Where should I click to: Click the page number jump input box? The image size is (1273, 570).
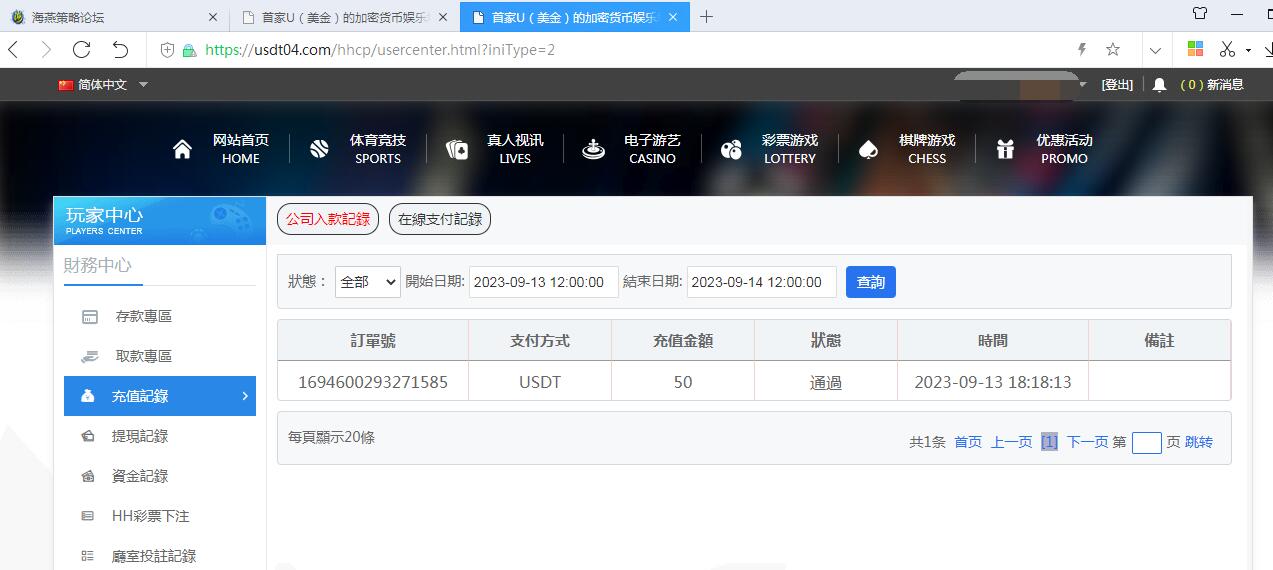click(1146, 442)
